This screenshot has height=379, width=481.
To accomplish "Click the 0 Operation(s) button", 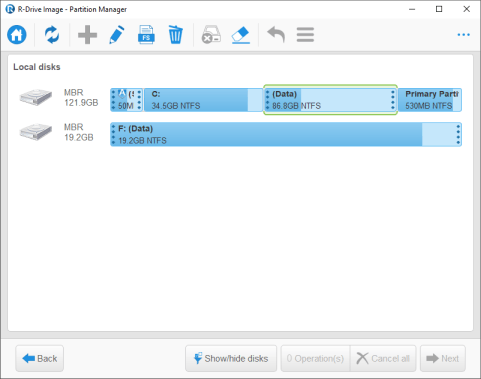I will point(315,358).
